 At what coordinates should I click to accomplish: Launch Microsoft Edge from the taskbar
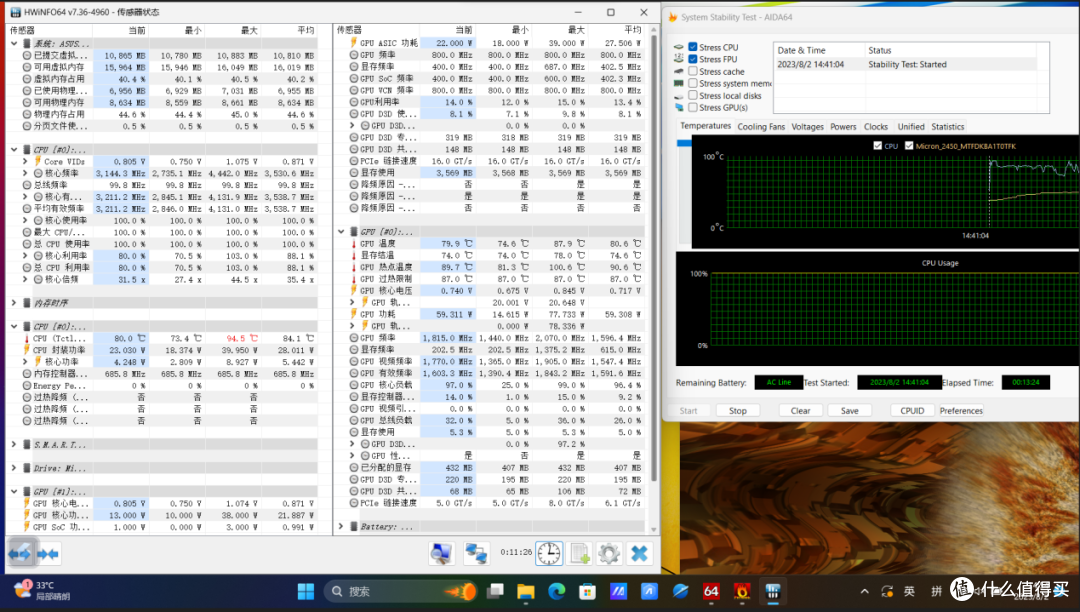tap(557, 591)
